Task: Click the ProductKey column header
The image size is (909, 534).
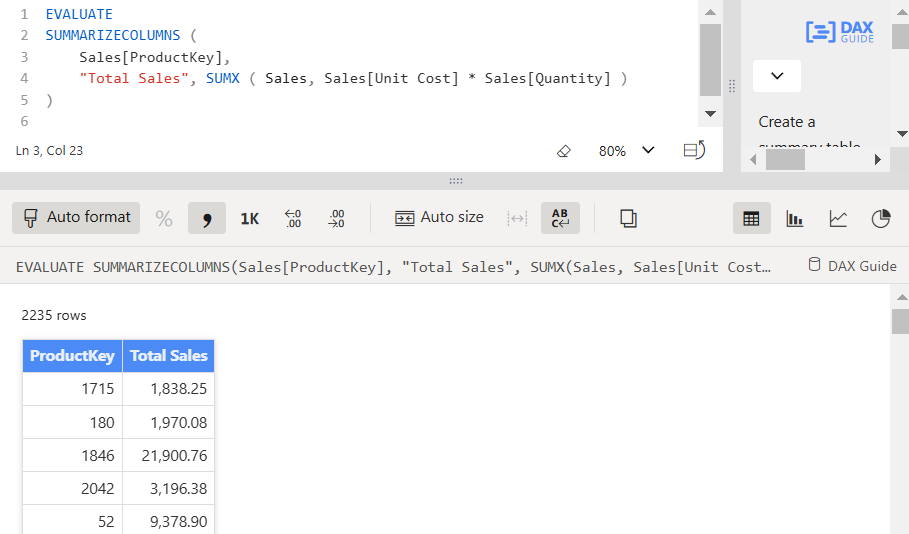Action: (x=72, y=356)
